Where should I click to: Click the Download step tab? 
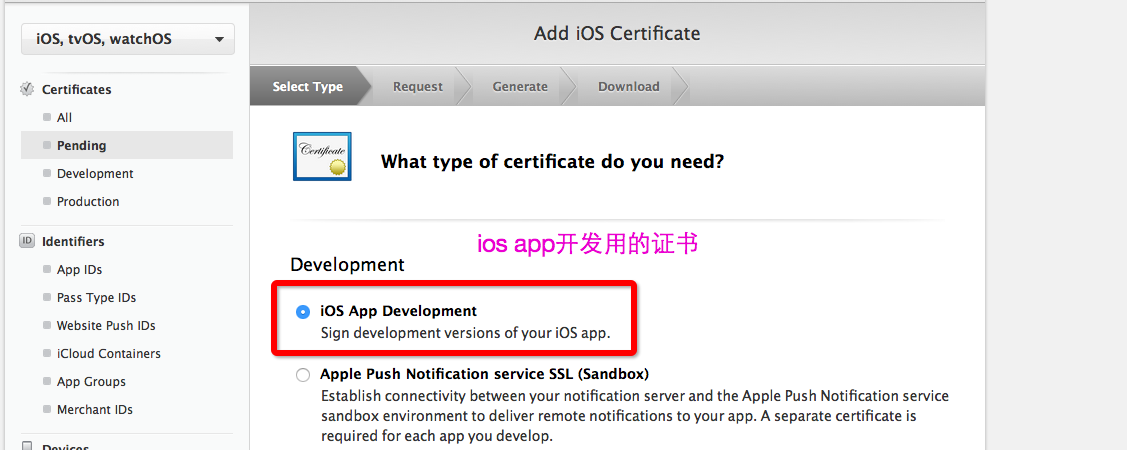click(x=628, y=86)
